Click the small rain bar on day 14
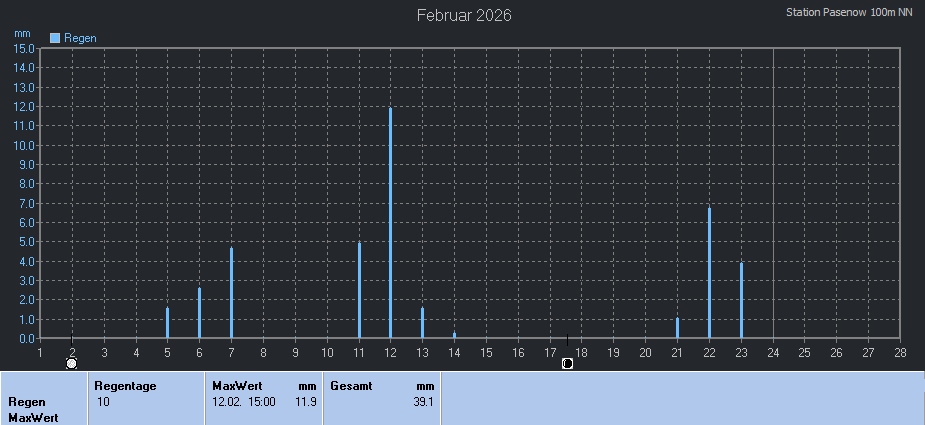 [454, 335]
